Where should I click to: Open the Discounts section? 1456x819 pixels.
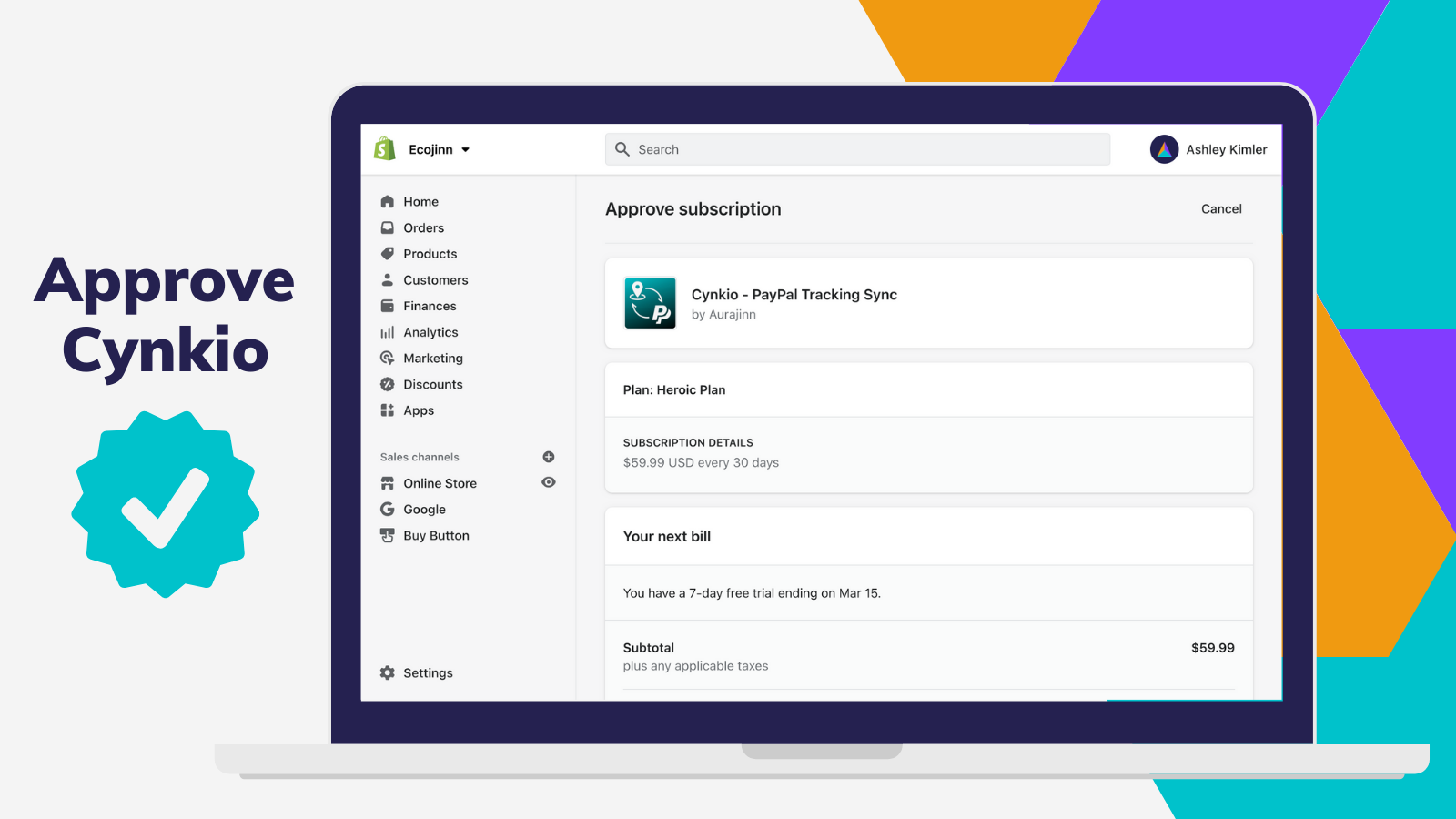(433, 385)
